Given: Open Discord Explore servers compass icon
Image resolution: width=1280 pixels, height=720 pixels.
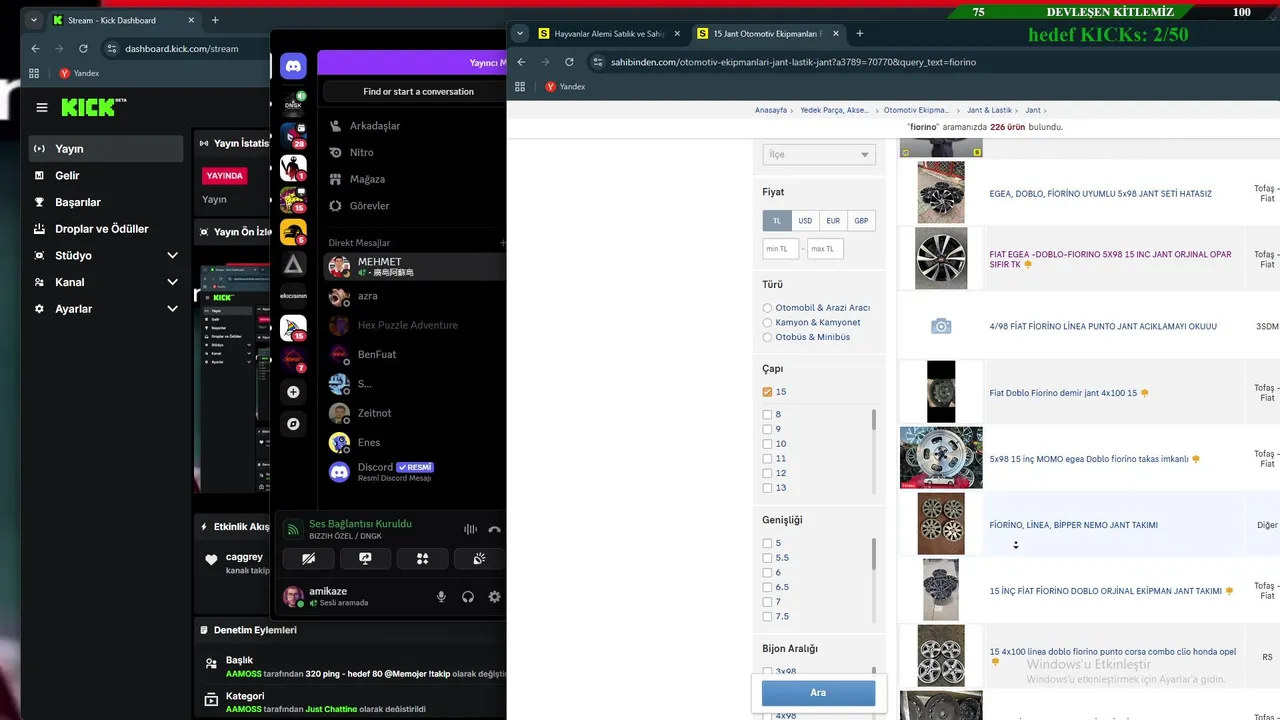Looking at the screenshot, I should click(x=293, y=424).
